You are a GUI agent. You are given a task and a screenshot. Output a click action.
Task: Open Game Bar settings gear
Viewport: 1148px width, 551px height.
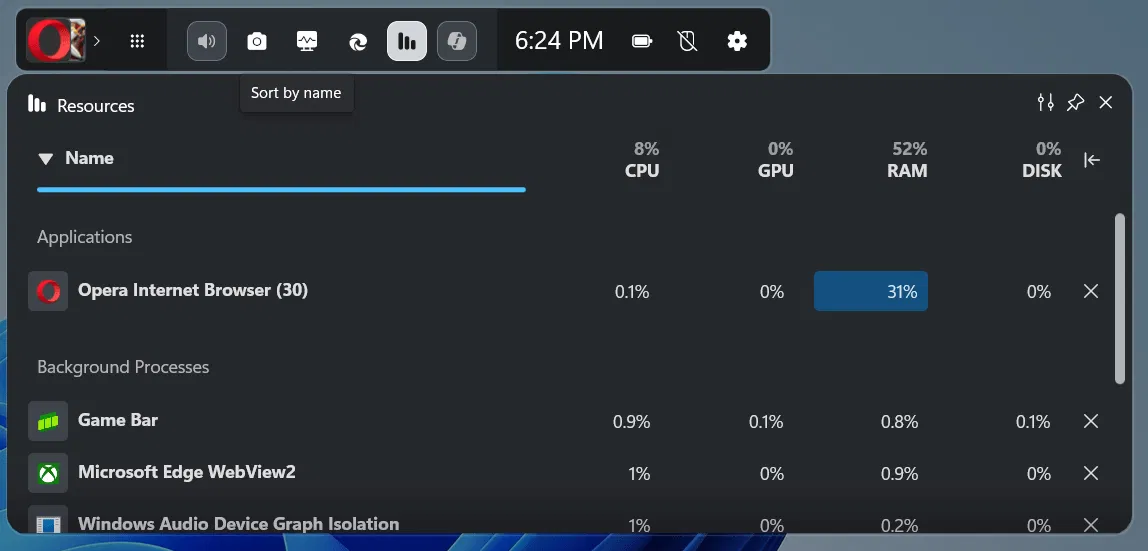737,41
